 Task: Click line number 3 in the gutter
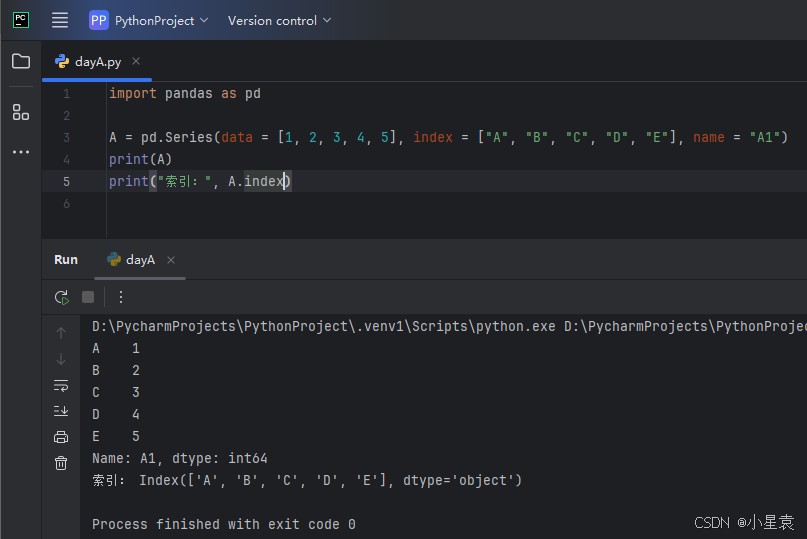(x=66, y=137)
